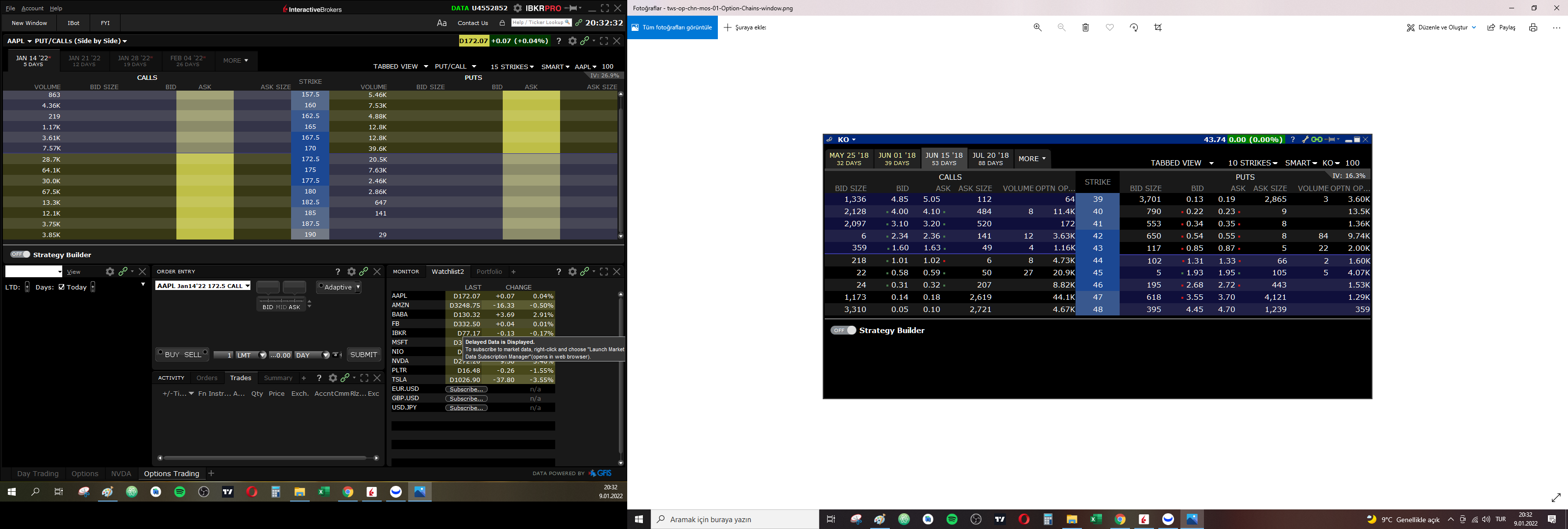Click quantity field showing 1 in Order Entry
The image size is (1568, 529).
223,355
